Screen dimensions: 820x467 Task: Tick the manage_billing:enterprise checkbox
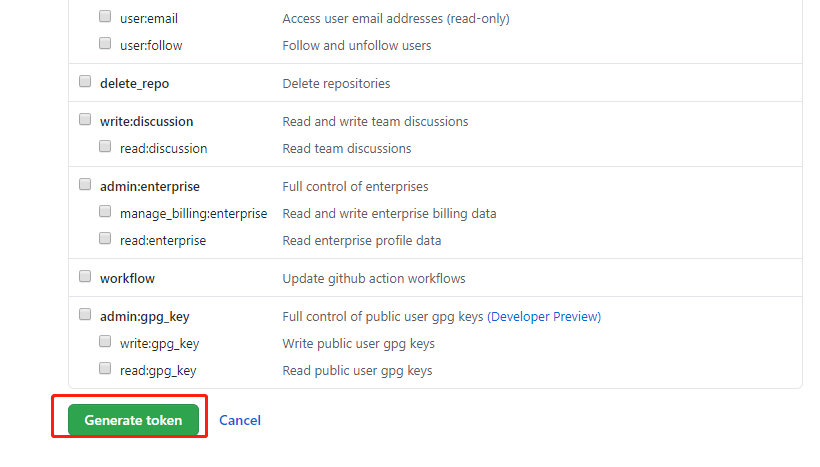pos(105,211)
